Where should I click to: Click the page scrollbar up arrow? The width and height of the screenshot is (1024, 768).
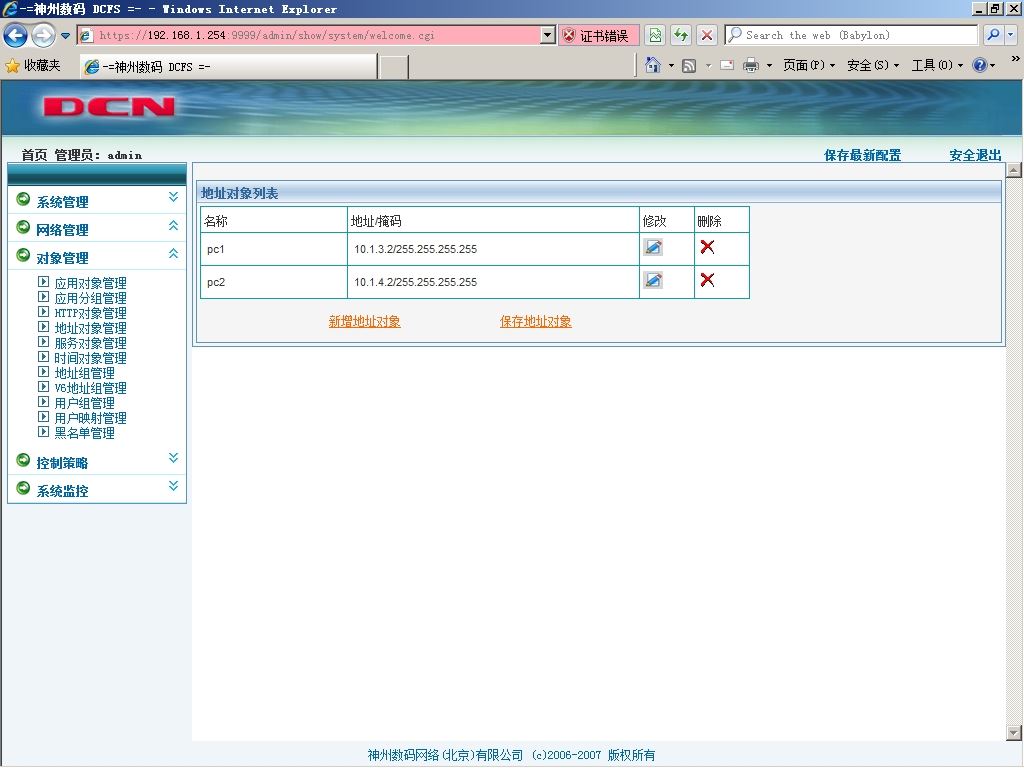click(x=1014, y=170)
